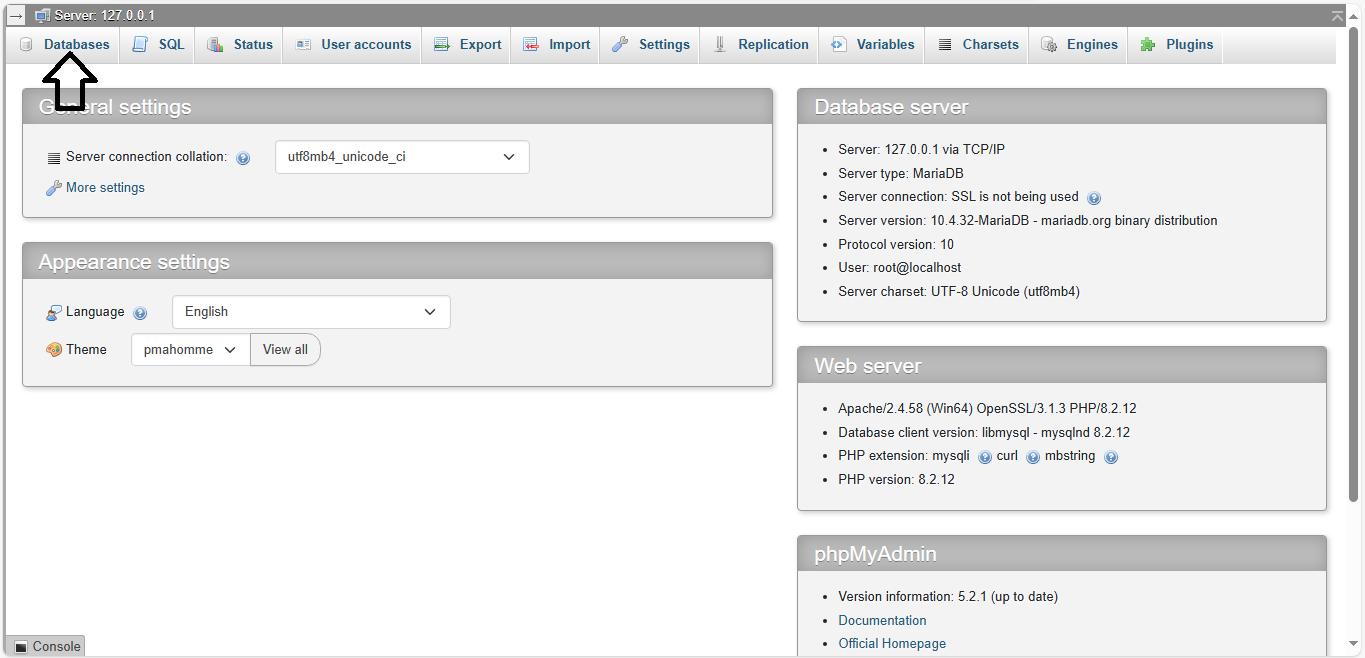The width and height of the screenshot is (1365, 658).
Task: Click the arrow icon left of Server title
Action: [x=16, y=16]
